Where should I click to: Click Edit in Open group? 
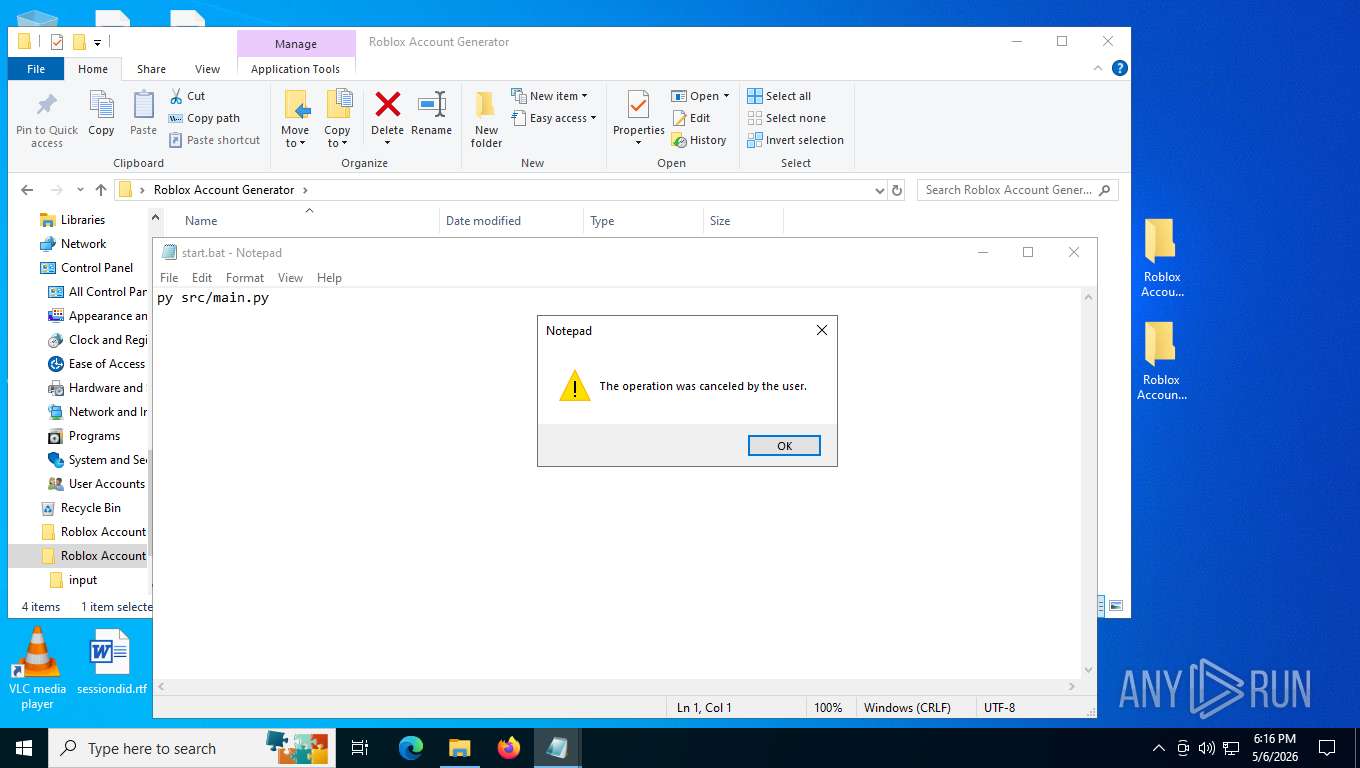click(x=690, y=118)
